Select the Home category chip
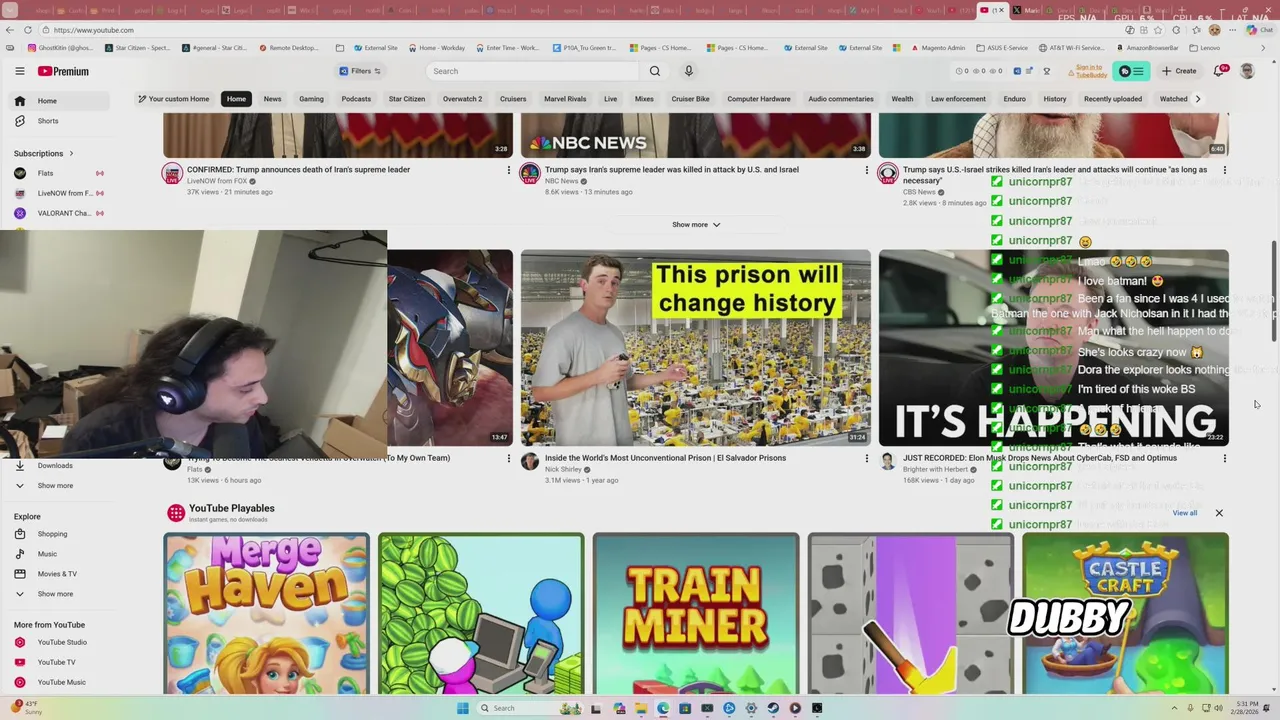Image resolution: width=1280 pixels, height=720 pixels. pos(236,99)
